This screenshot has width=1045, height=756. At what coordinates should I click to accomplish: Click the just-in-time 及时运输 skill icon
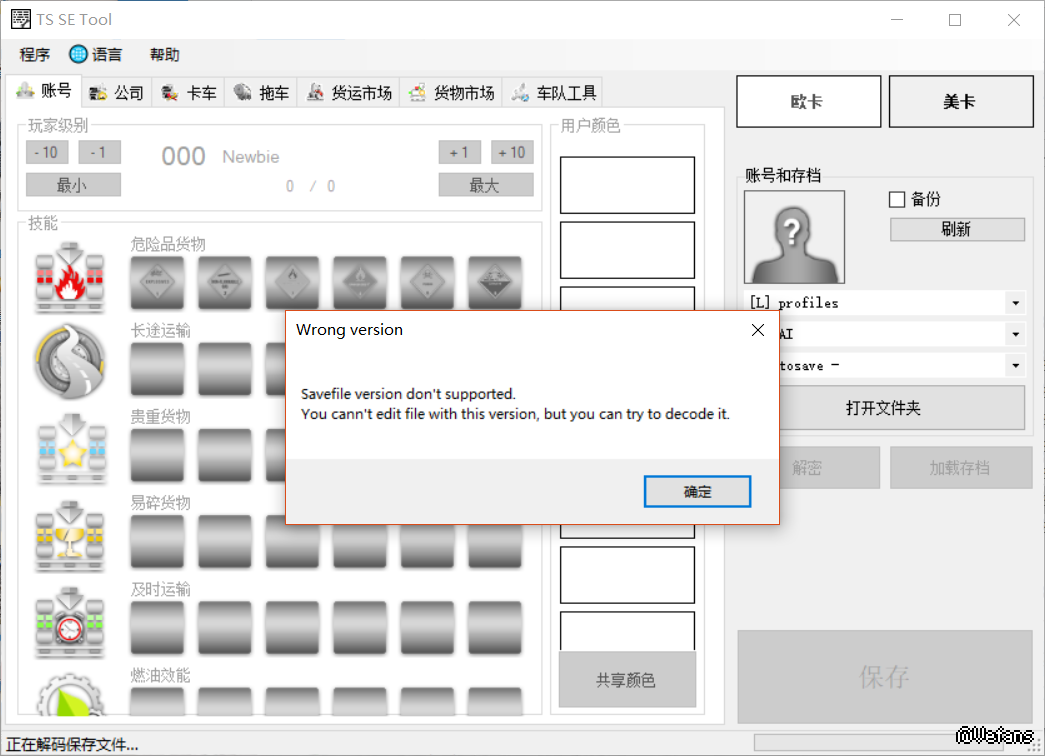[70, 622]
